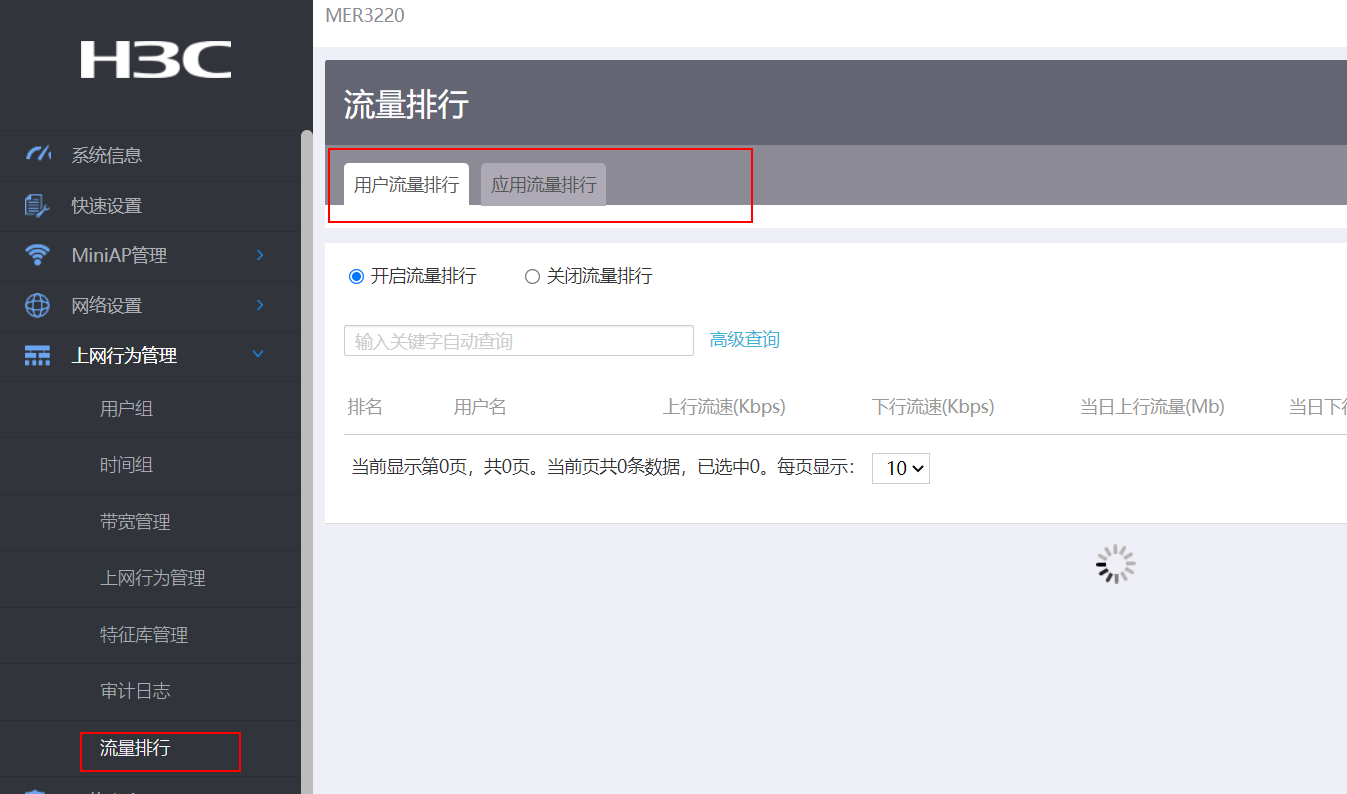Open 上网行为管理 parent menu
1347x794 pixels.
[150, 356]
